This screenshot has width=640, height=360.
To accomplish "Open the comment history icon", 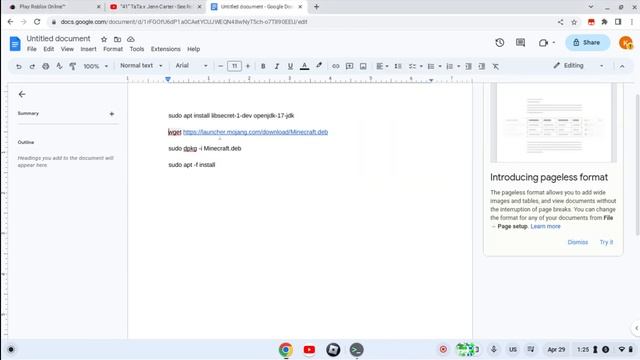I will [520, 42].
